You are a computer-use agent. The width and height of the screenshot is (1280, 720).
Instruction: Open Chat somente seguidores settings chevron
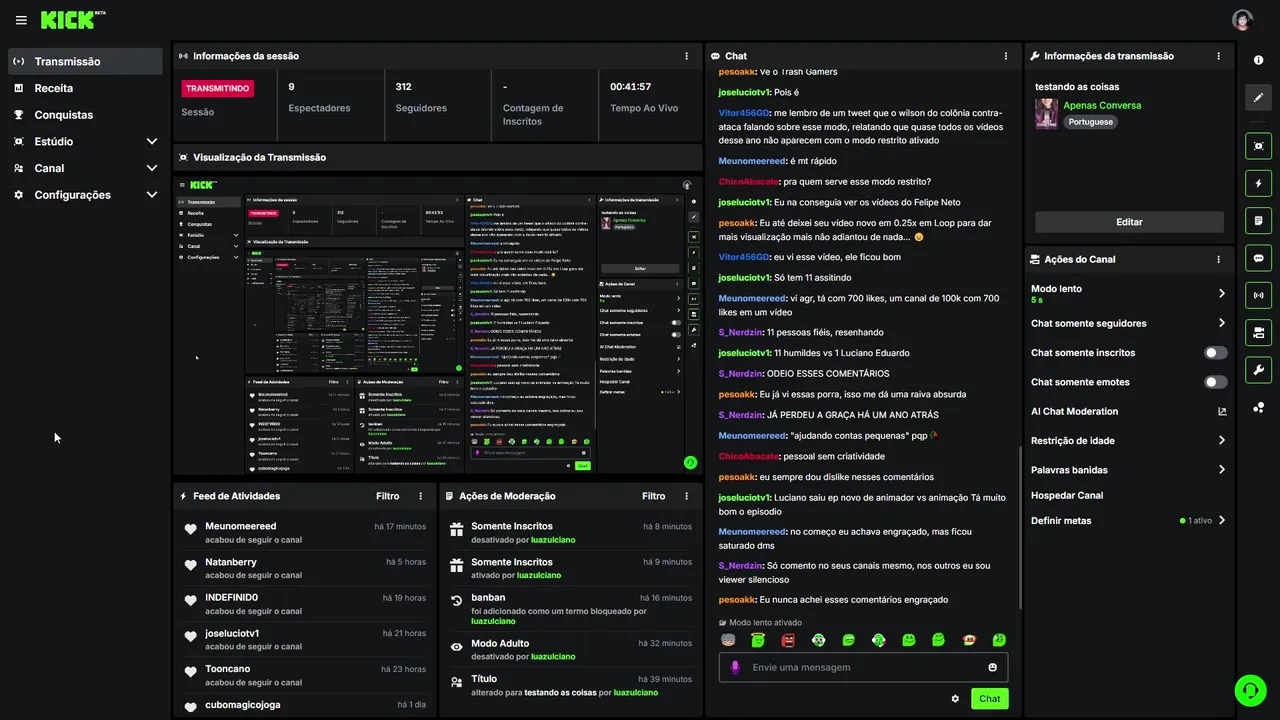click(x=1221, y=323)
